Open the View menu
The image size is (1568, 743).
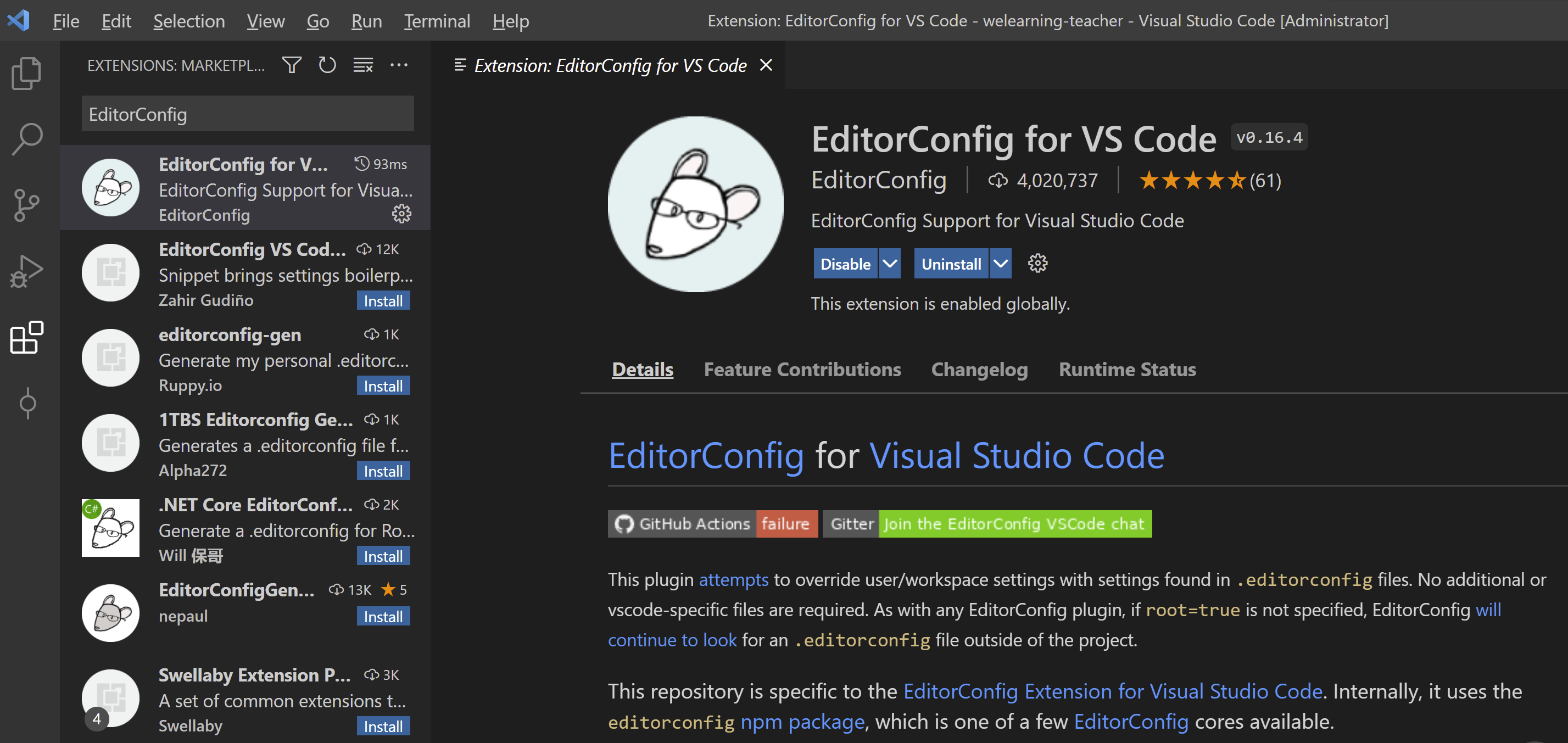tap(265, 21)
